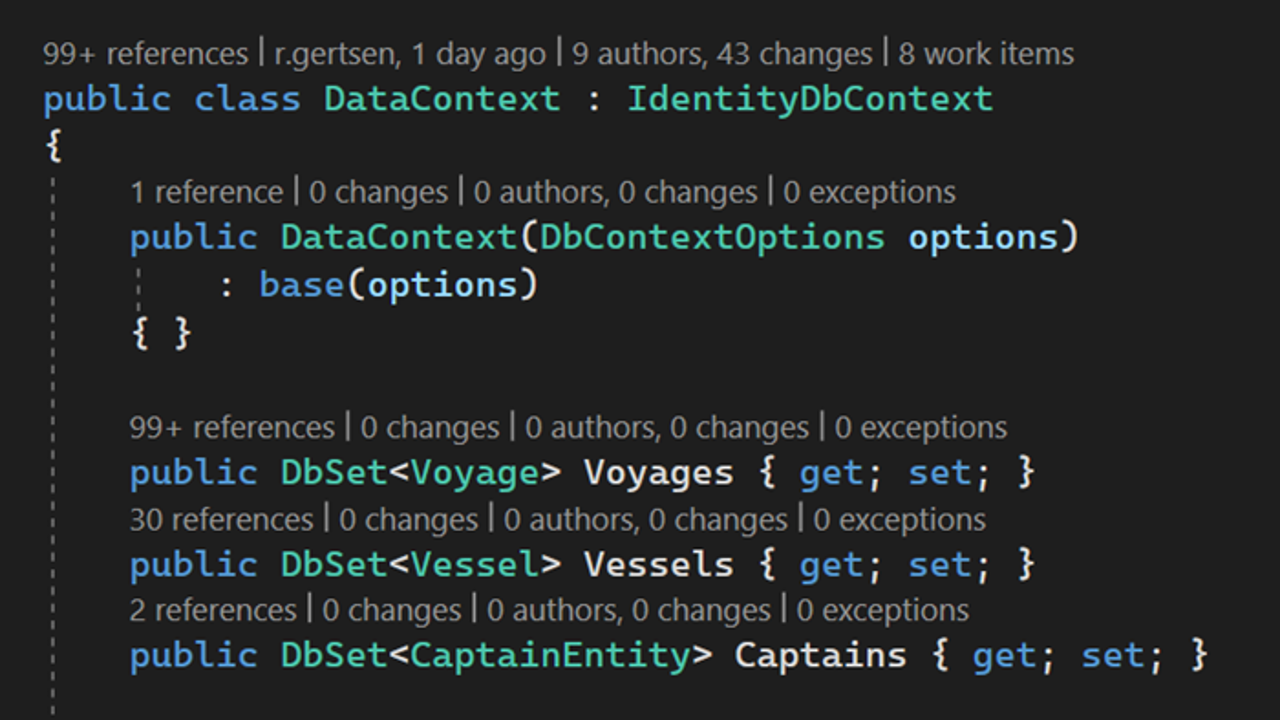
Task: Click the DataContext class name in the declaration
Action: coord(441,99)
